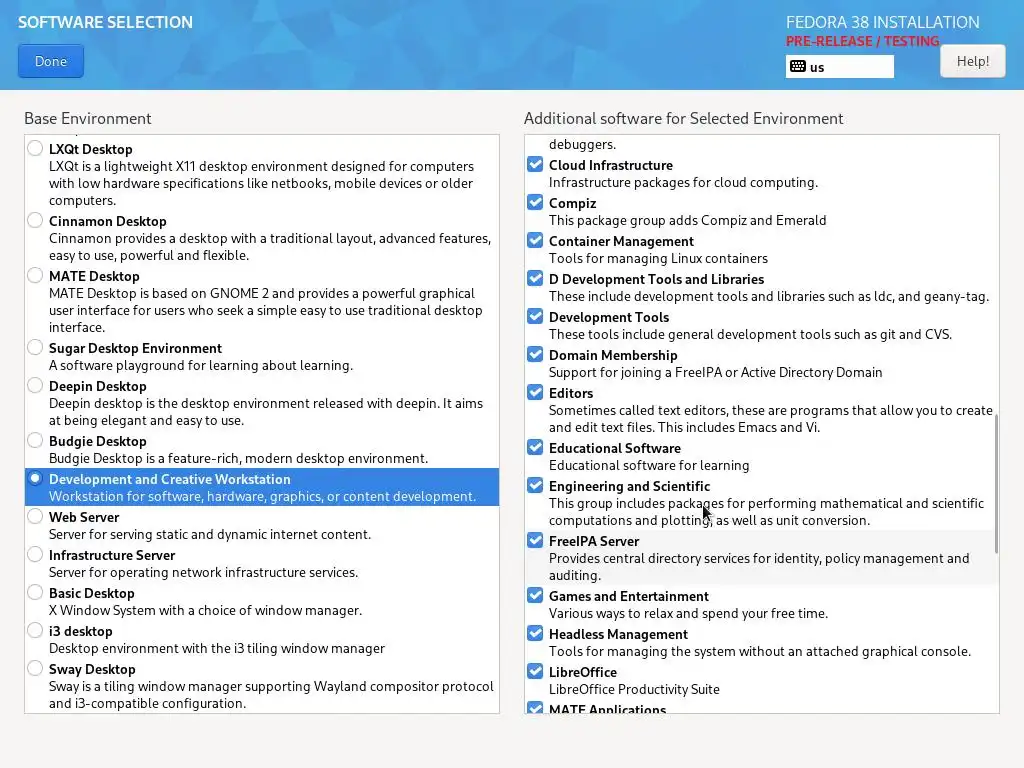This screenshot has height=768, width=1024.
Task: Select Basic Desktop radio button
Action: click(35, 592)
